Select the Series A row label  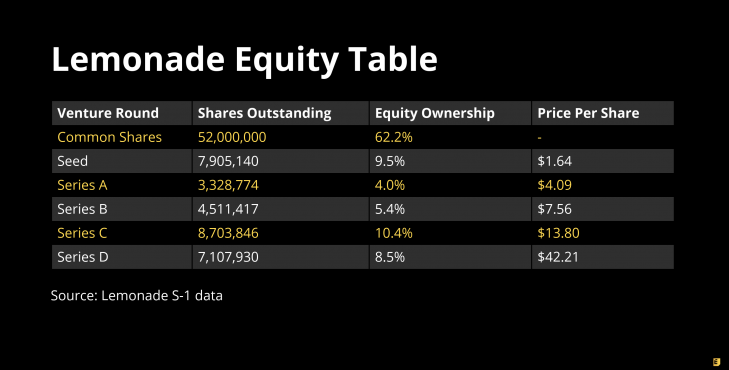pos(82,185)
